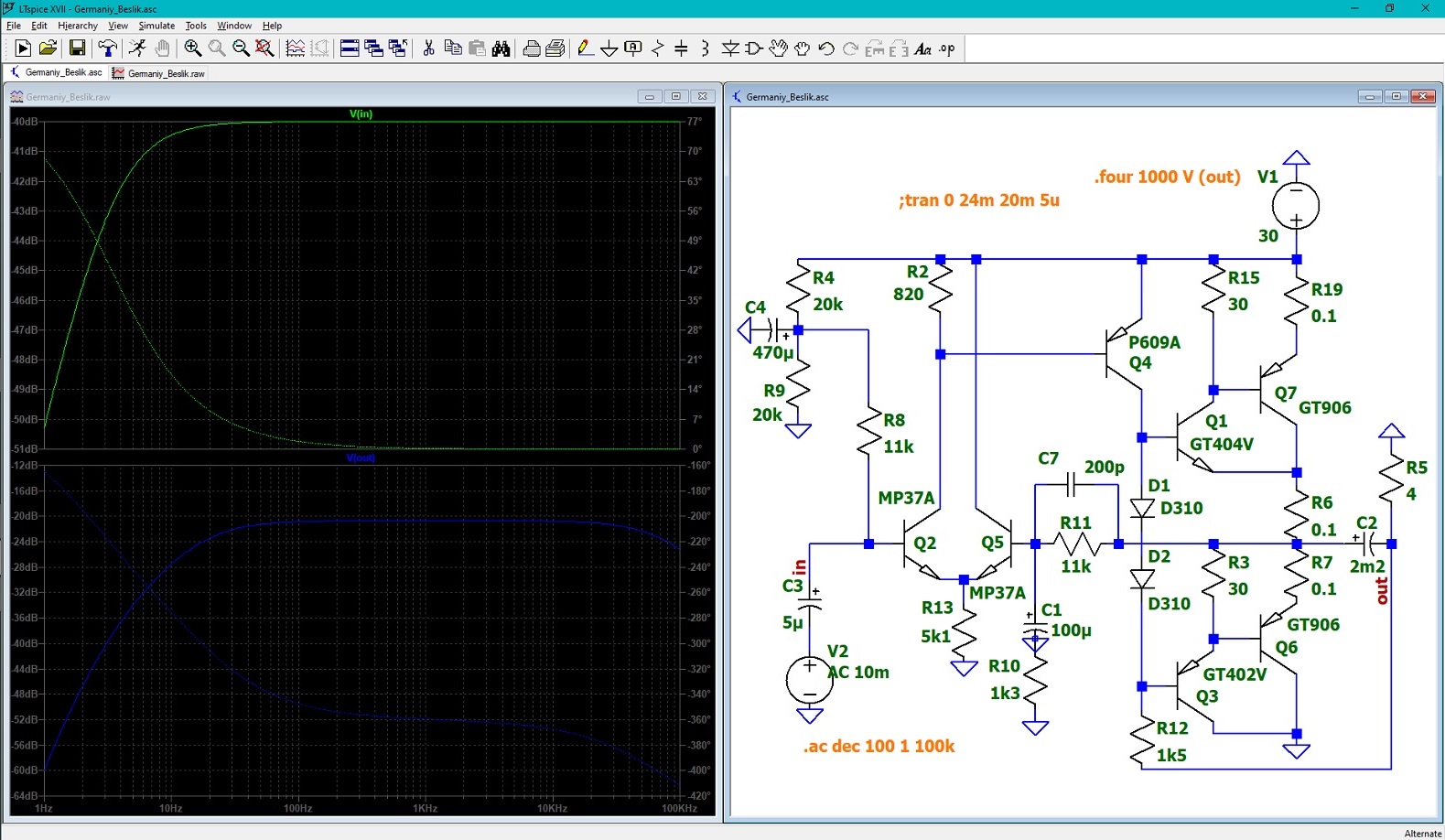Pick the Ground symbol tool

(609, 48)
